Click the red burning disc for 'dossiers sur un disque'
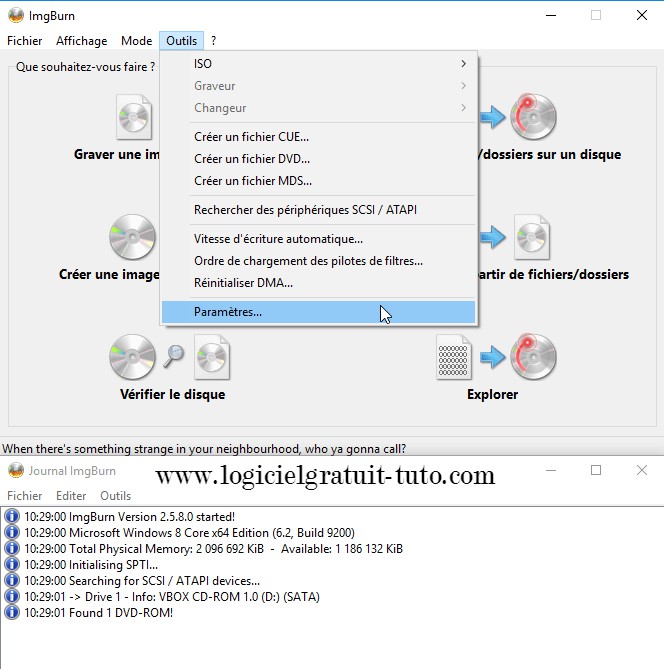The height and width of the screenshot is (669, 664). (x=533, y=117)
